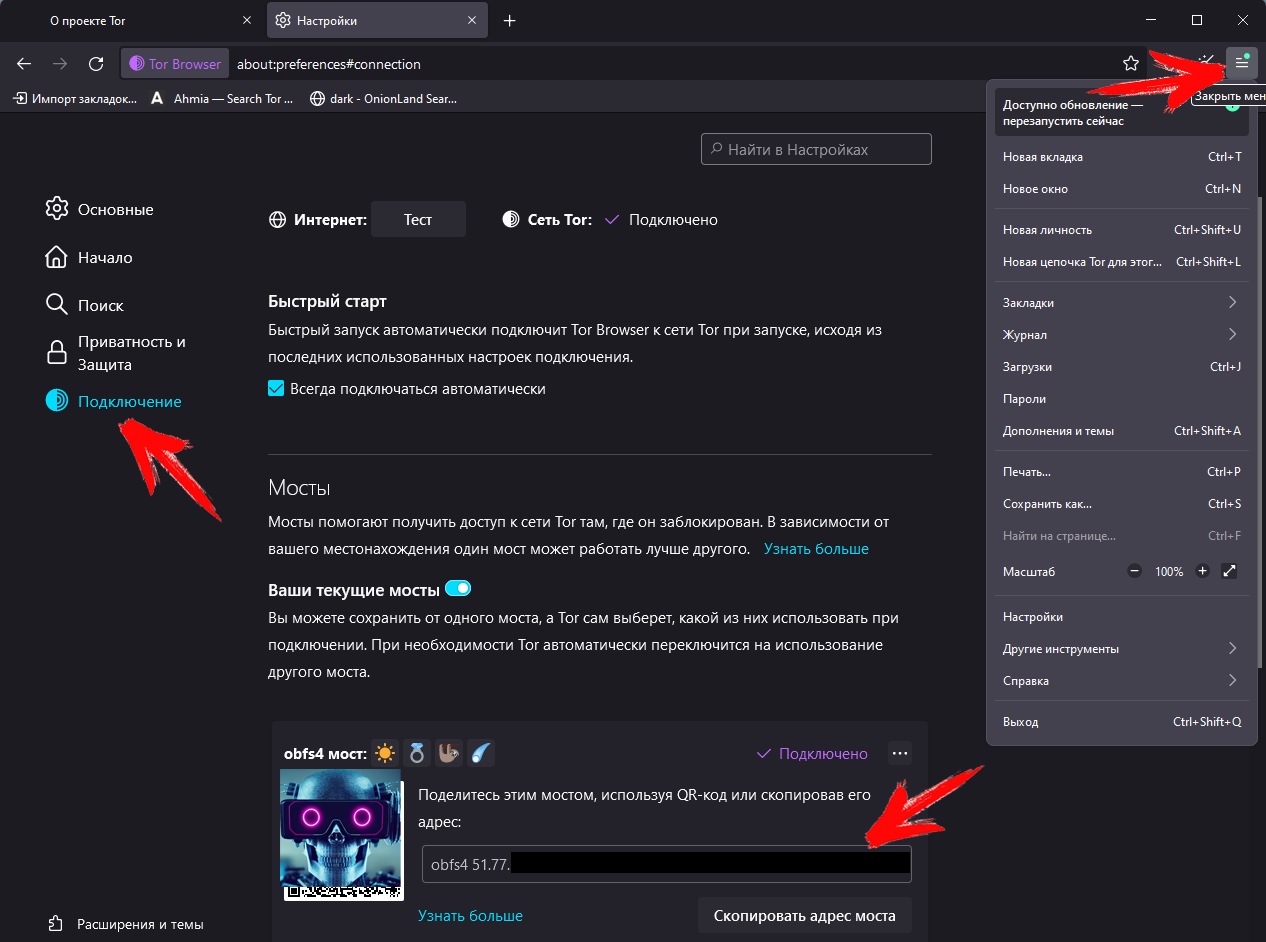The width and height of the screenshot is (1266, 942).
Task: Click the Tor Browser identity badge
Action: pyautogui.click(x=175, y=63)
